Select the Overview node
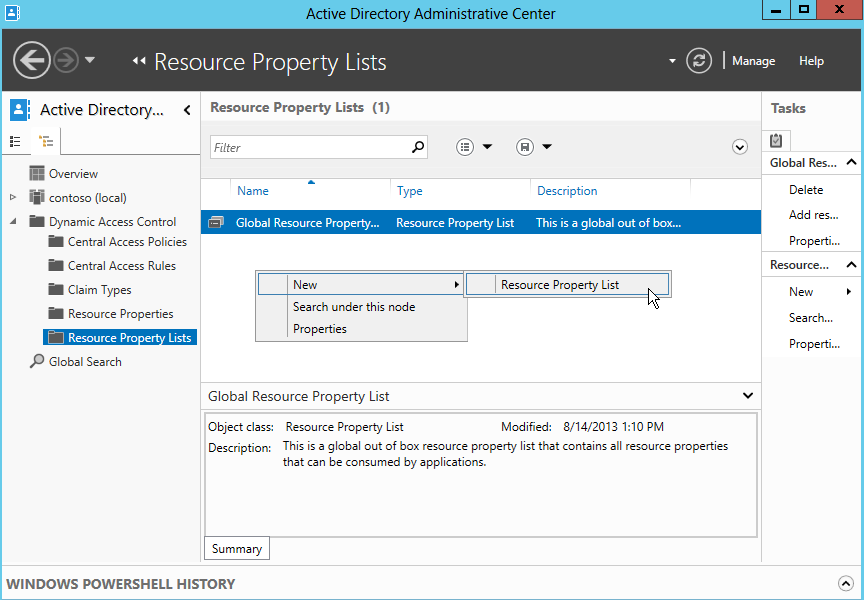Screen dimensions: 864x600 pyautogui.click(x=73, y=174)
